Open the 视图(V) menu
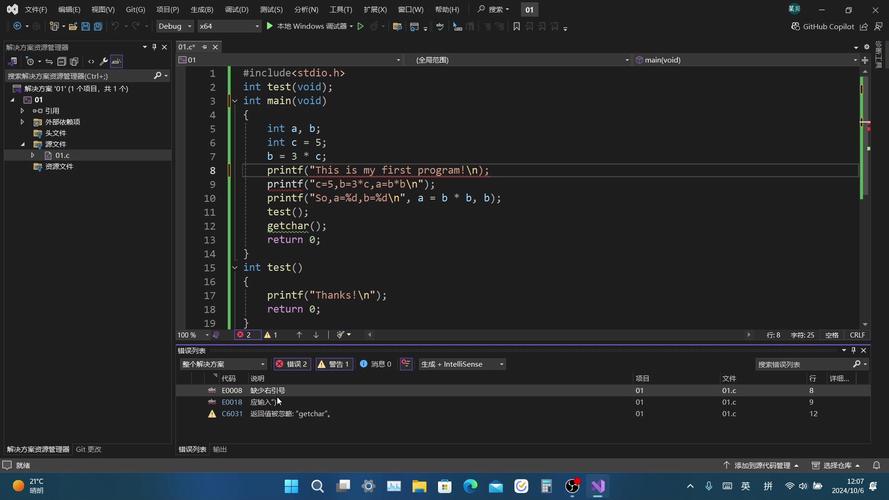Screen dimensions: 889x500 point(103,9)
